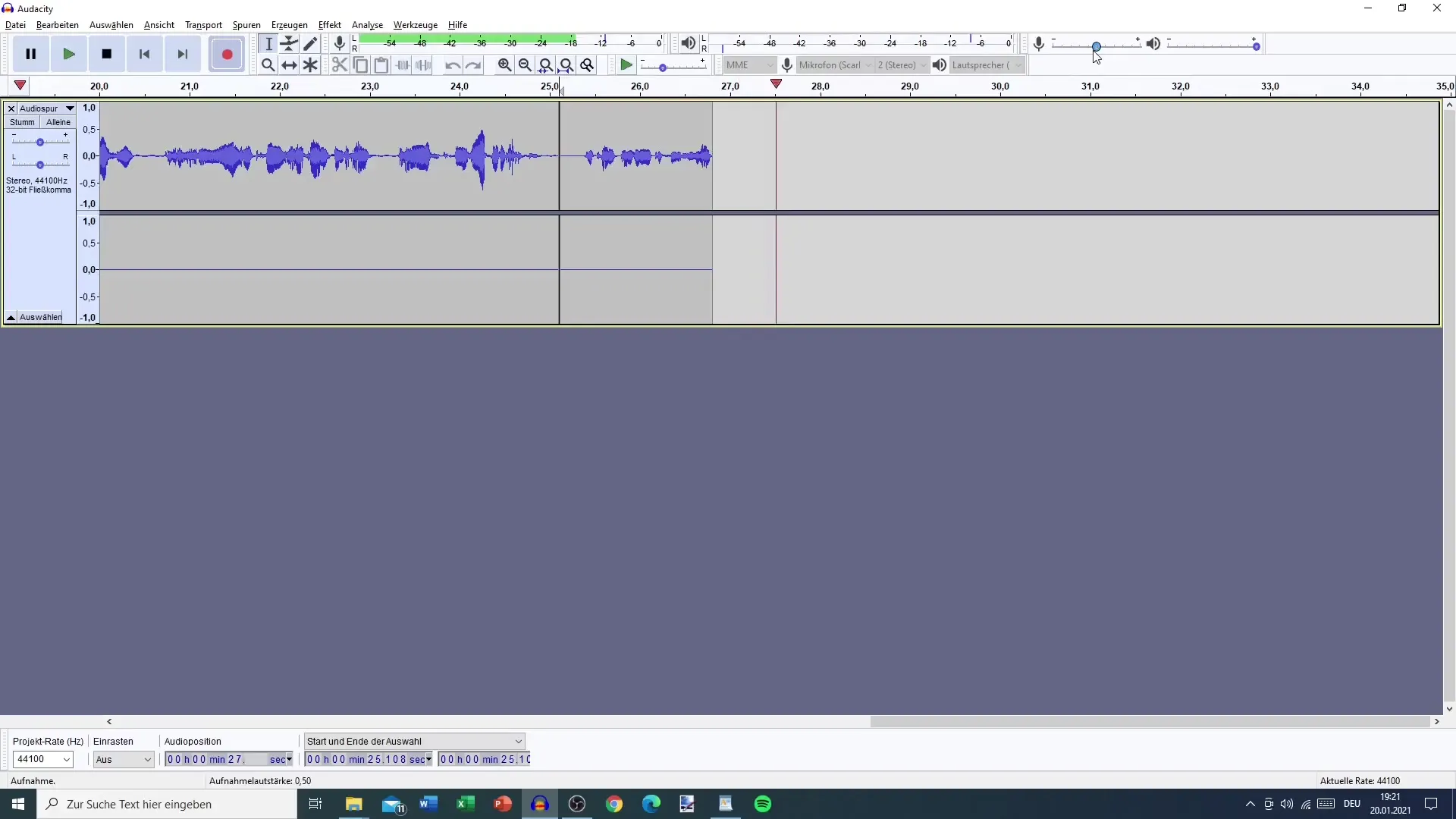Toggle the Alleine (solo) button
This screenshot has height=819, width=1456.
[x=58, y=122]
